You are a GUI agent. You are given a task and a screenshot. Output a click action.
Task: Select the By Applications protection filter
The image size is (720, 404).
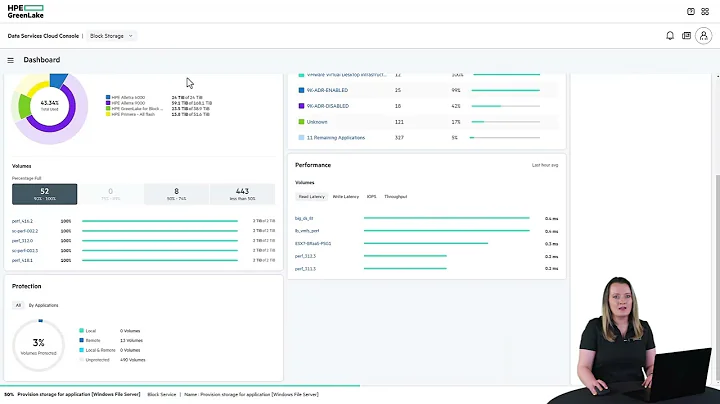click(44, 305)
